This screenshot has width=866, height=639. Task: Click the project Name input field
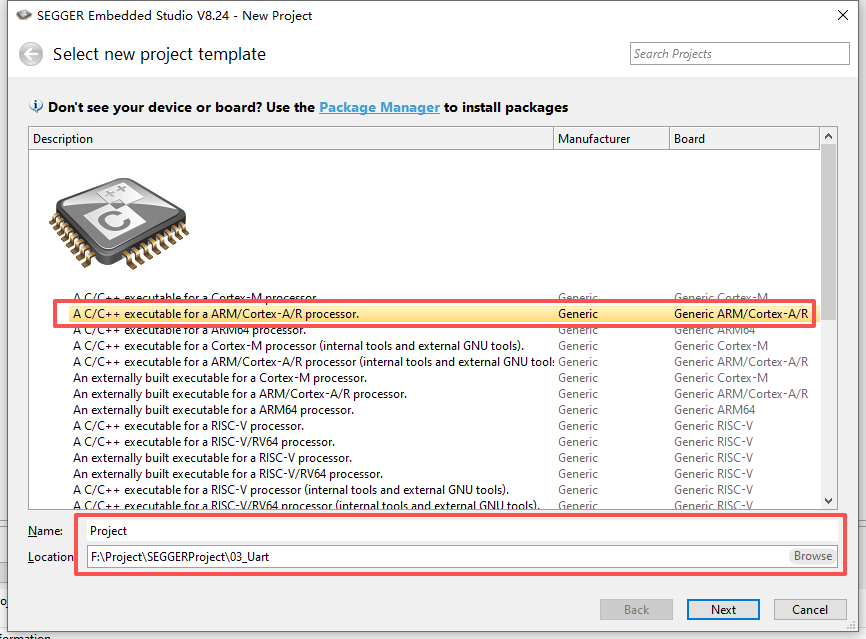(x=460, y=531)
